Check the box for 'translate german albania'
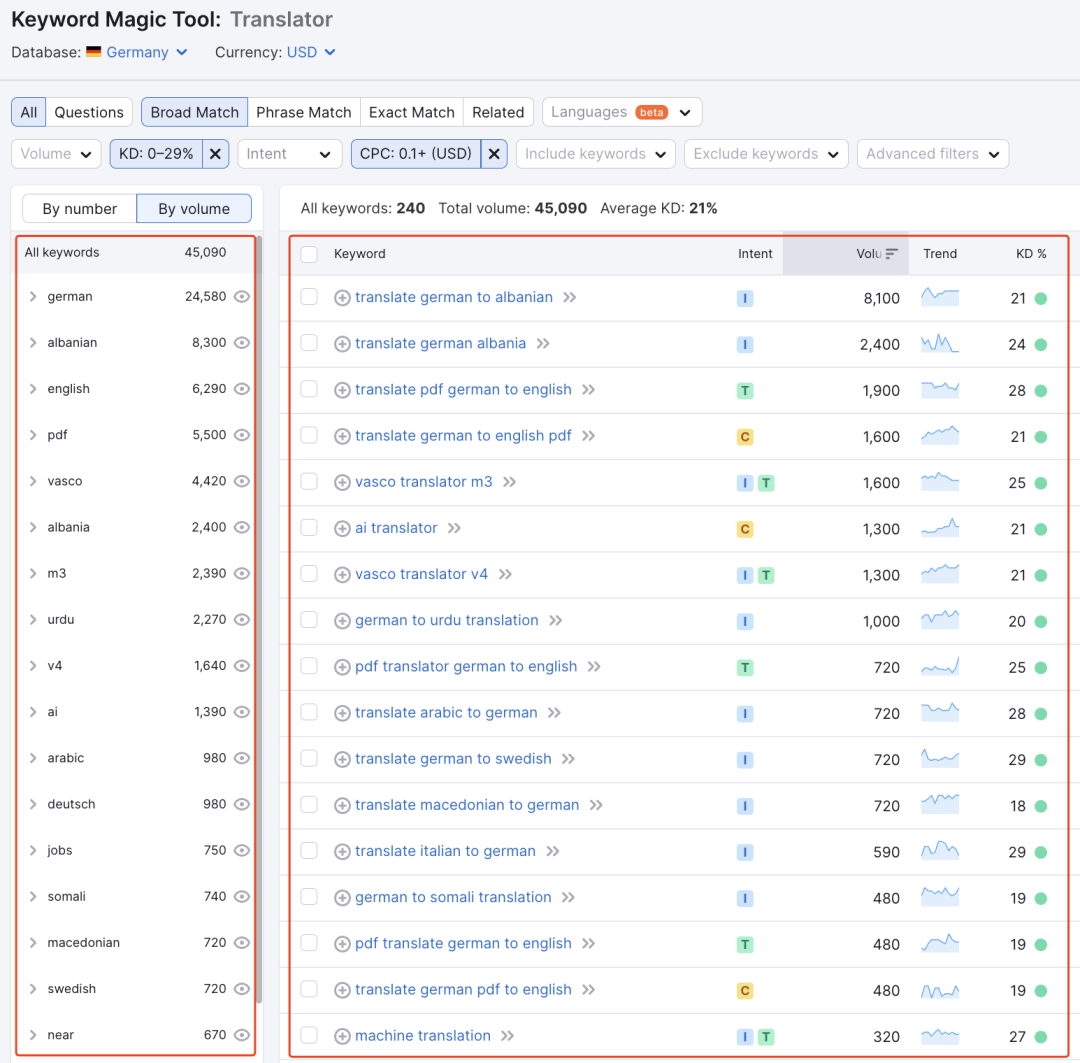 [309, 343]
